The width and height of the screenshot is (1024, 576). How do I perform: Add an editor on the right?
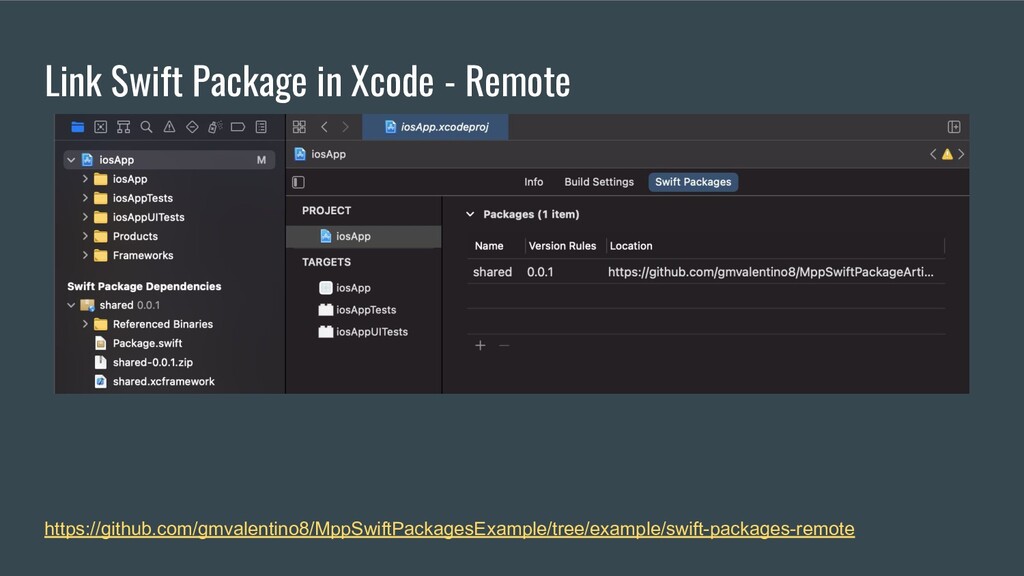coord(954,127)
